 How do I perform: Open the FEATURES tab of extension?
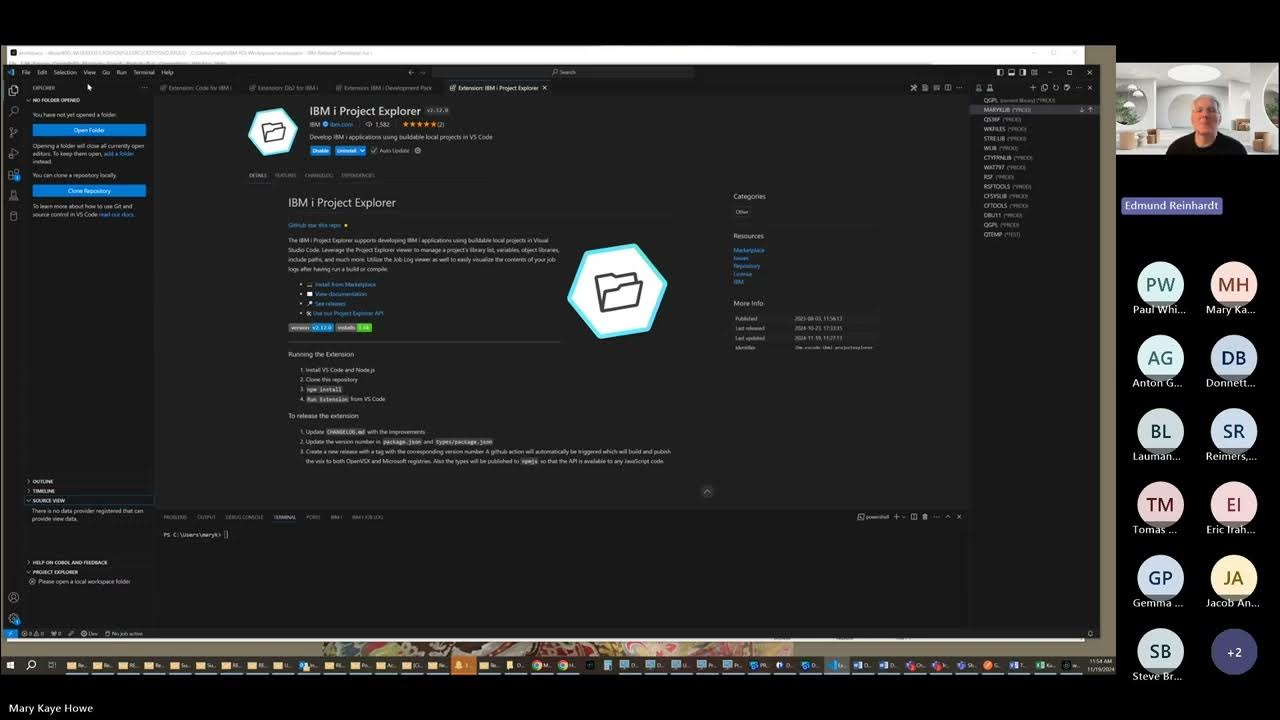286,175
